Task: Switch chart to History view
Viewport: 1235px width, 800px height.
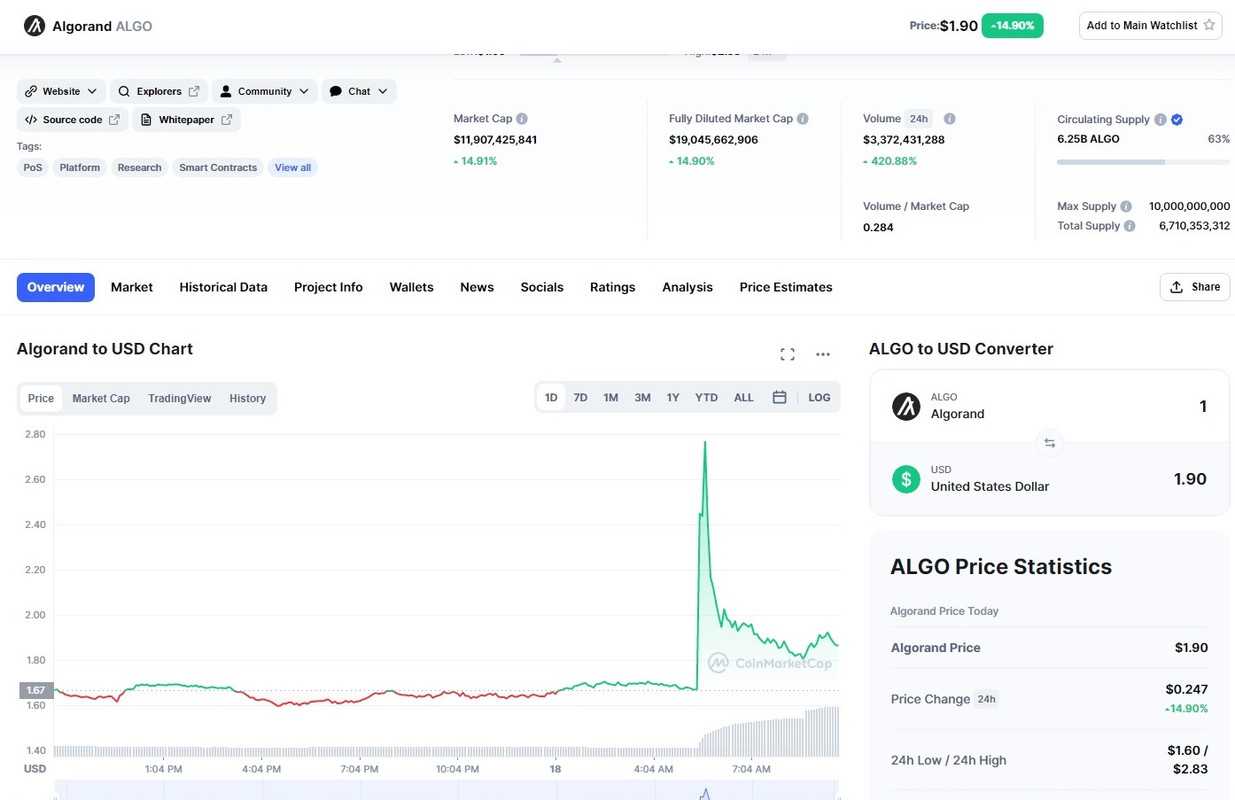Action: pyautogui.click(x=248, y=398)
